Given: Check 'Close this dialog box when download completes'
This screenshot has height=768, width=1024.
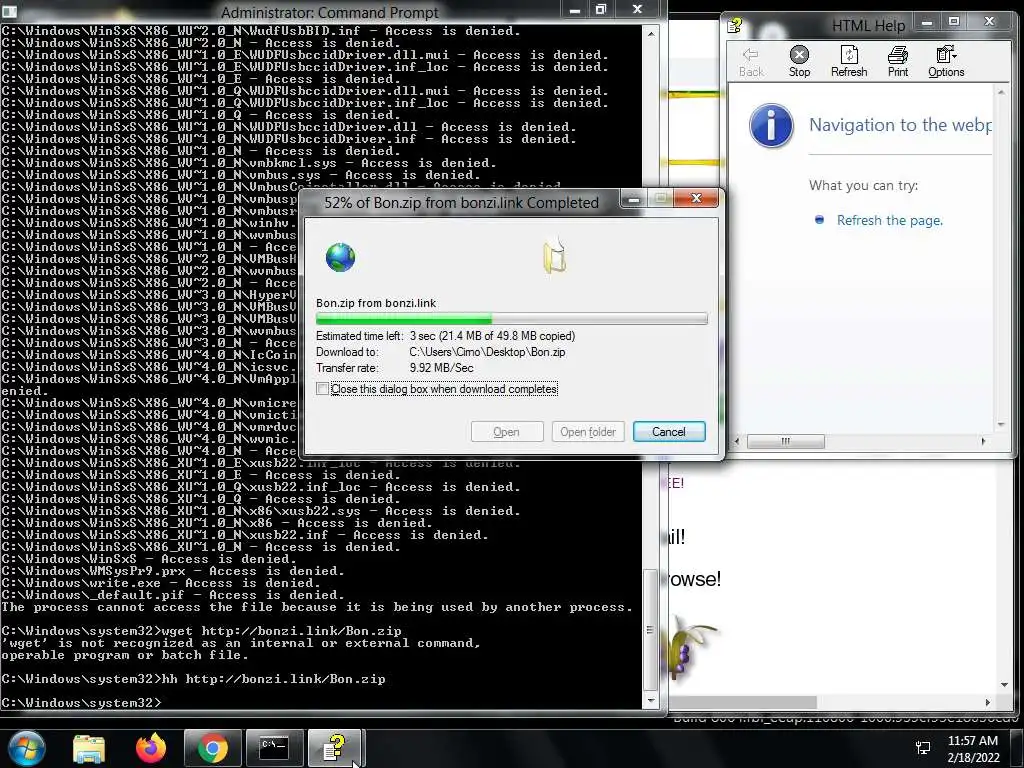Looking at the screenshot, I should click(323, 389).
